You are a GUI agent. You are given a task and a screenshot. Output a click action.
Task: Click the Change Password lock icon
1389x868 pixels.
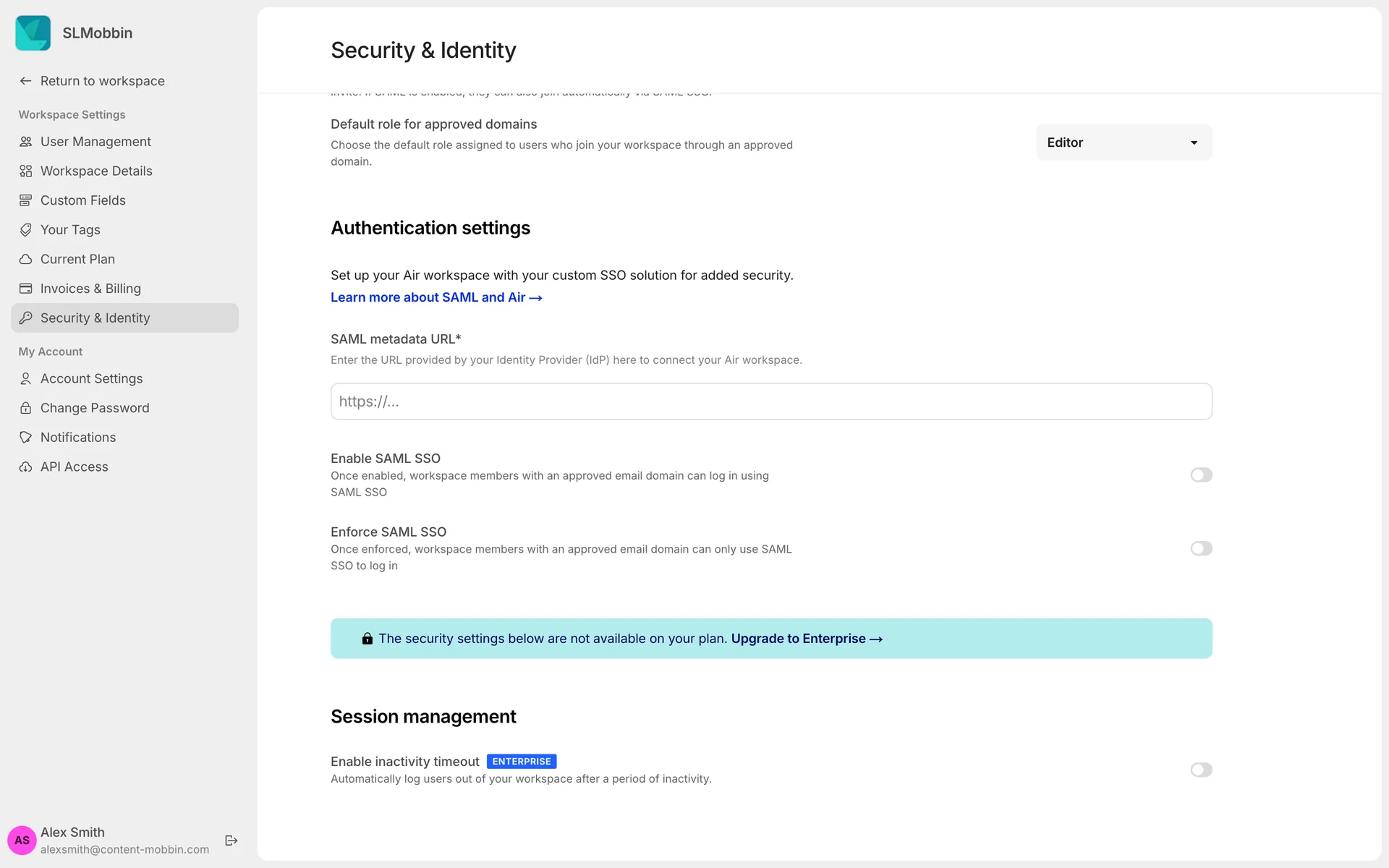click(26, 408)
